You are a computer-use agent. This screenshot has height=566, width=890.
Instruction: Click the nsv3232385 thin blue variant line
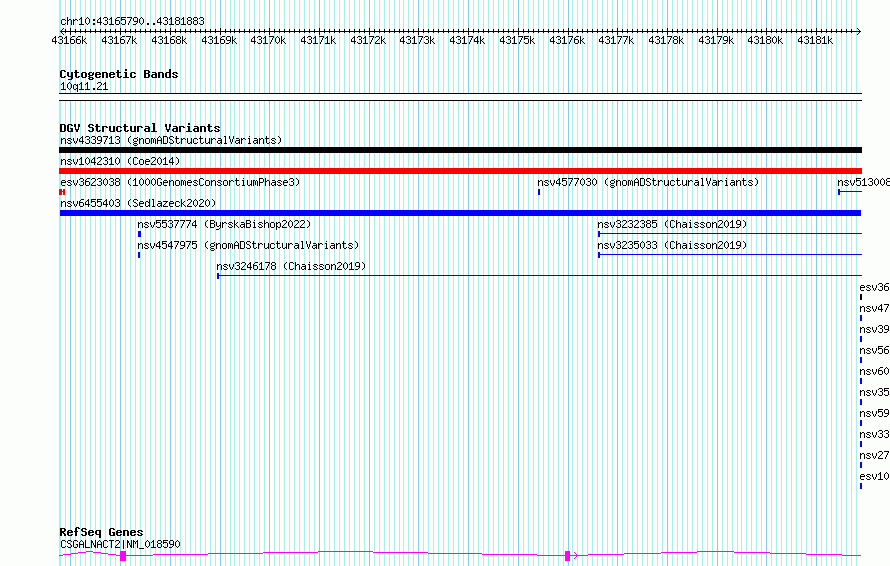pos(730,234)
